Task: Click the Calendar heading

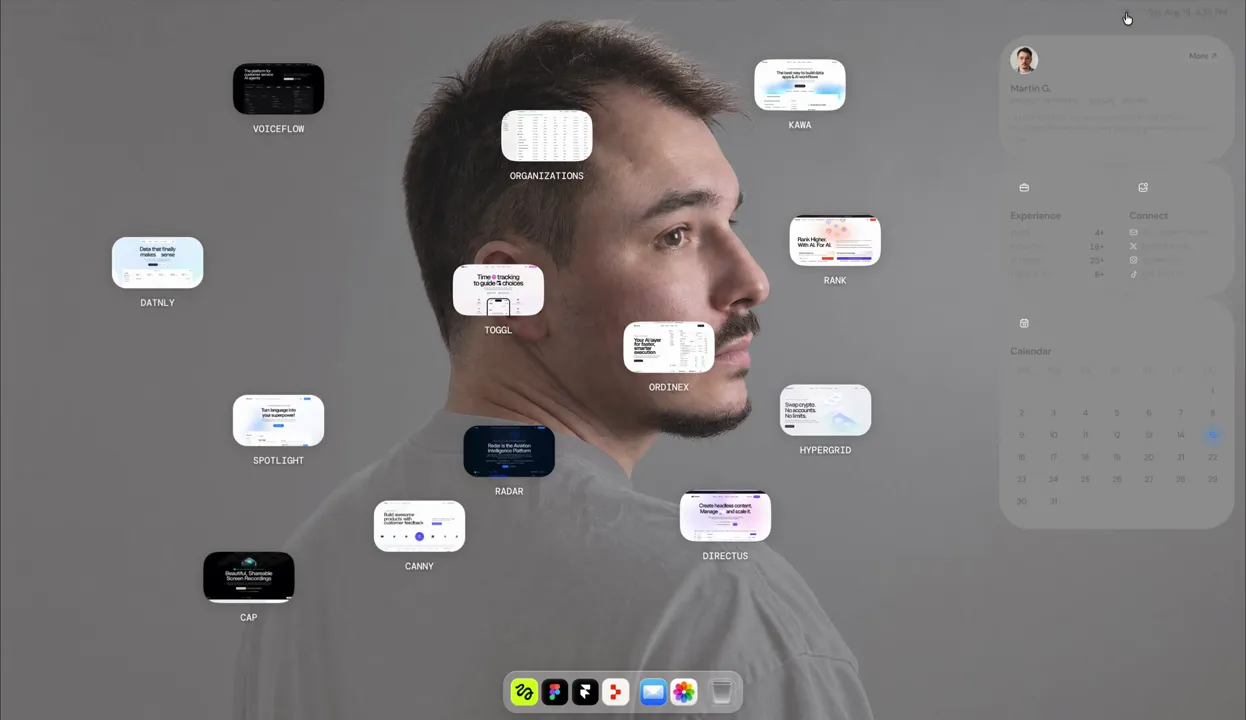Action: (x=1030, y=351)
